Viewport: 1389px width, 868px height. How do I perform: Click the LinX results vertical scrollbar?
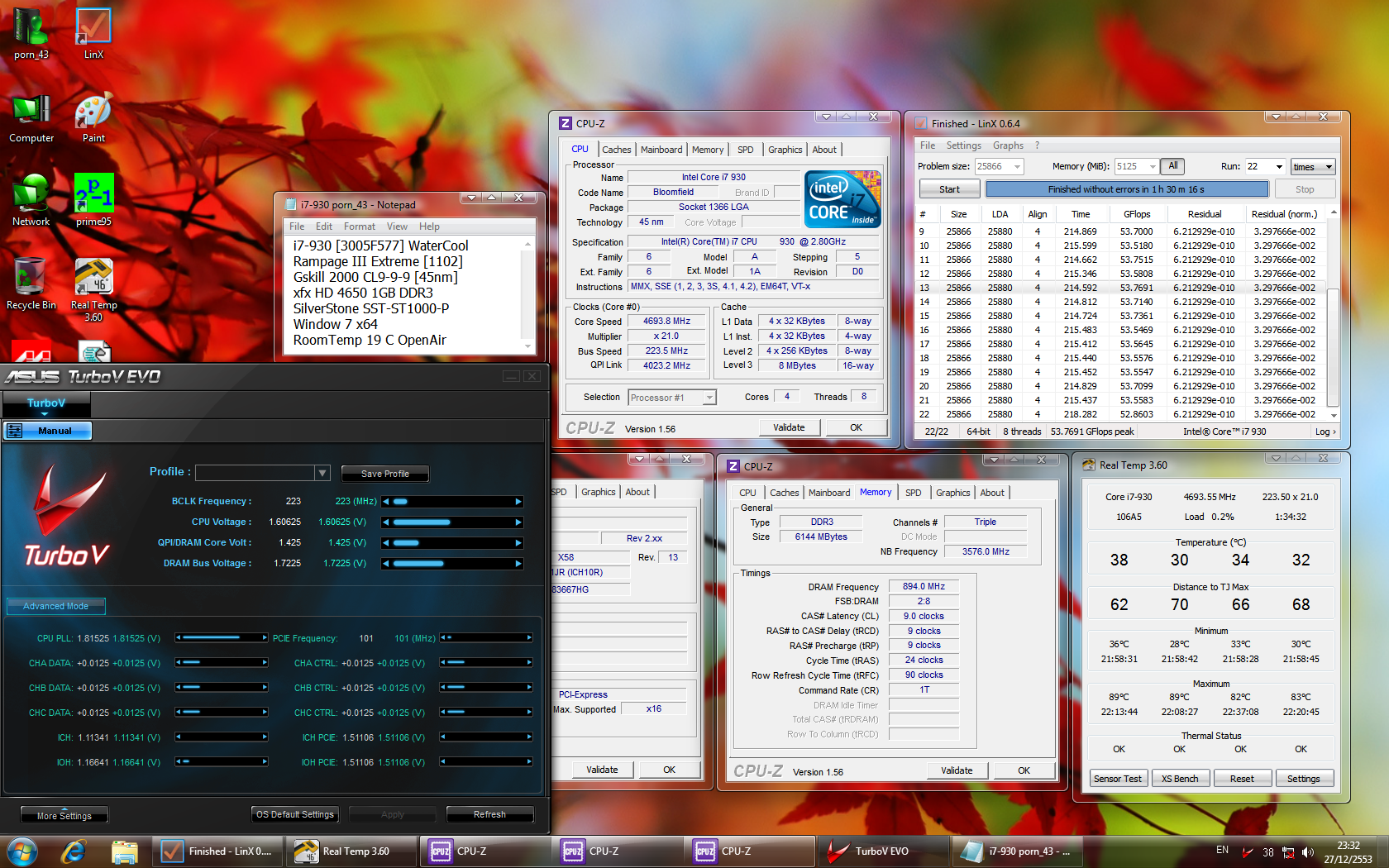point(1332,313)
